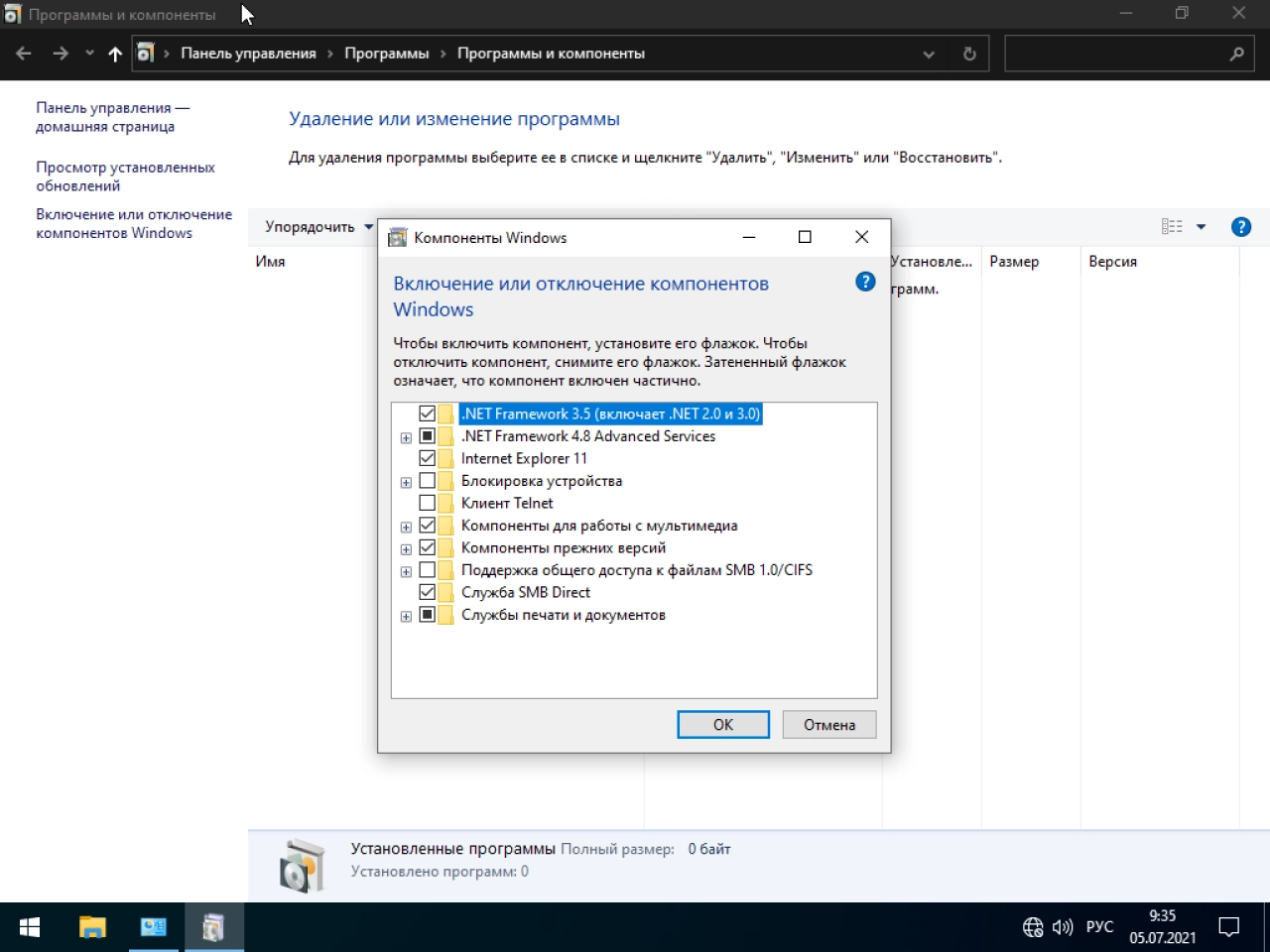The height and width of the screenshot is (952, 1270).
Task: Click the view mode icon in toolbar
Action: [1172, 227]
